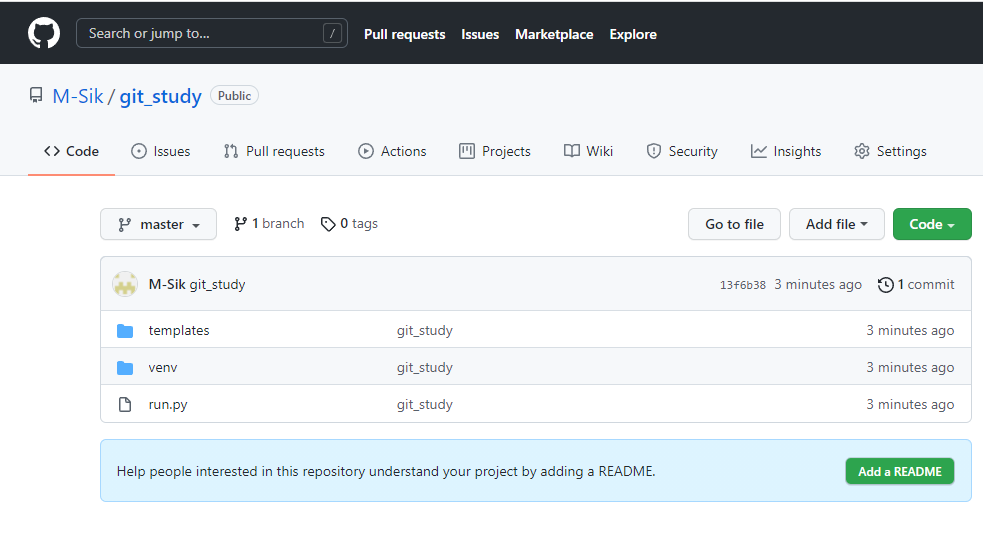Open the Wiki tab
The width and height of the screenshot is (983, 545).
[588, 151]
